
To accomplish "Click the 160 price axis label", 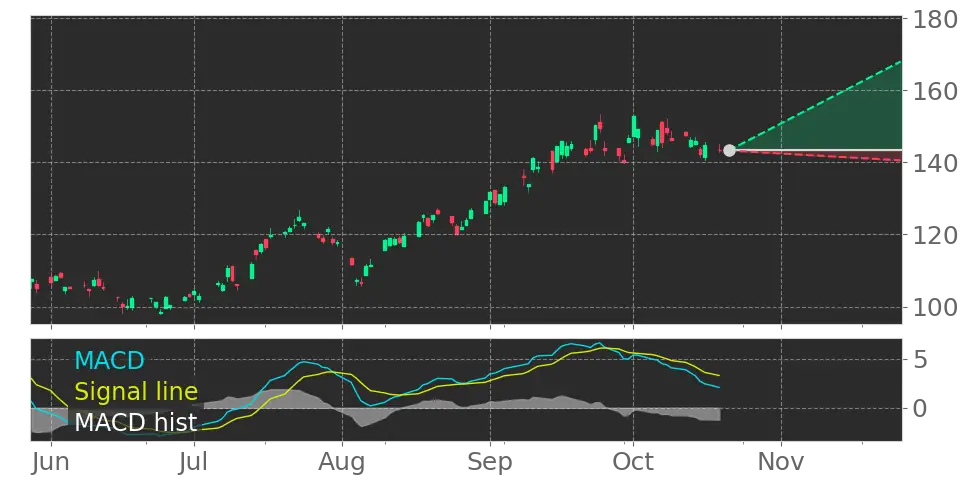I will pyautogui.click(x=934, y=92).
